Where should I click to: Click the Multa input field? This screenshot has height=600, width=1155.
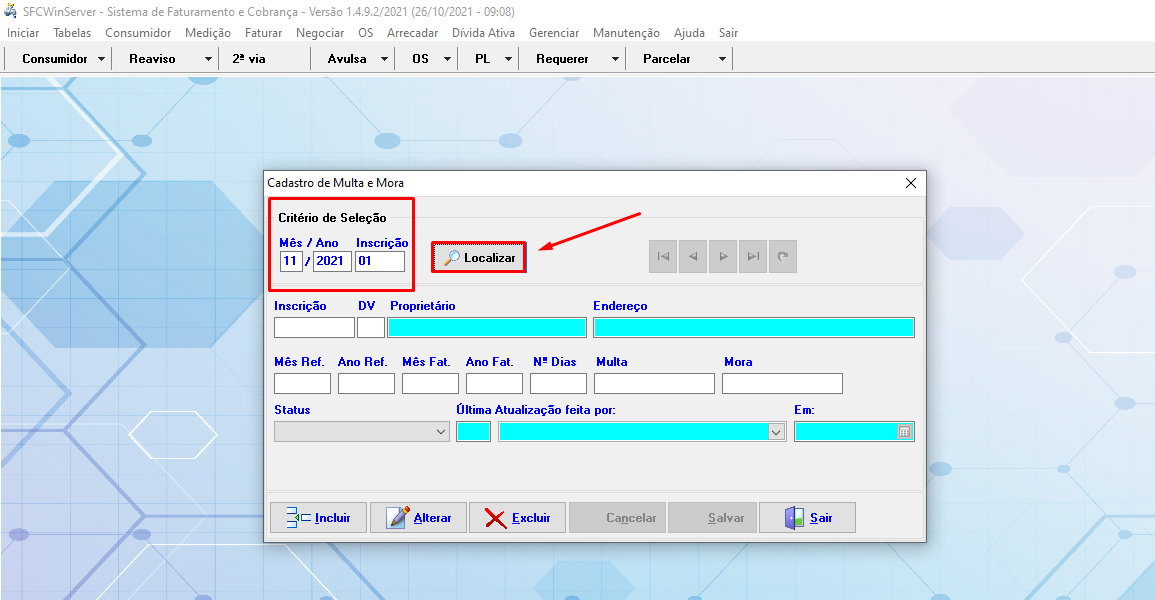click(x=654, y=384)
